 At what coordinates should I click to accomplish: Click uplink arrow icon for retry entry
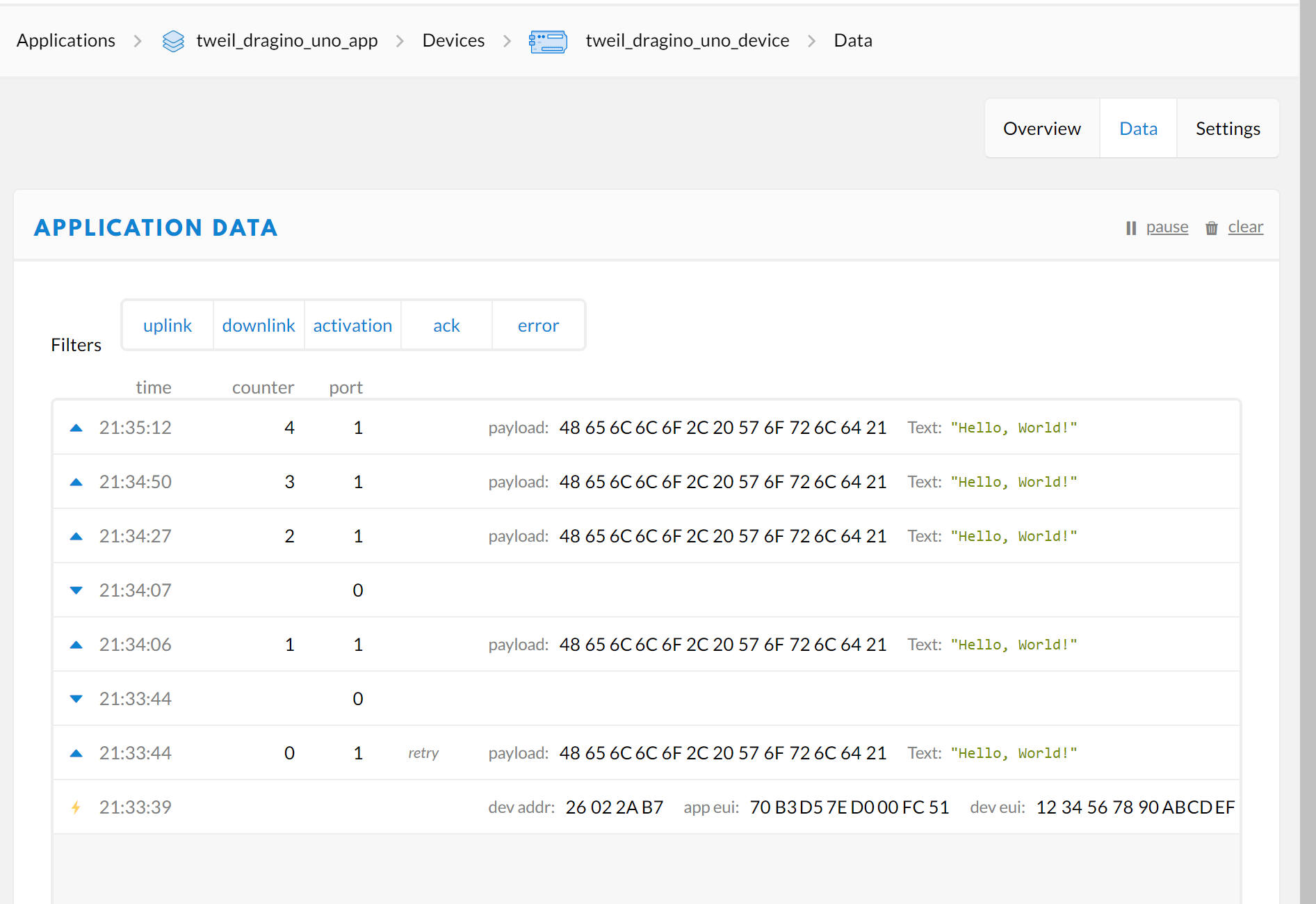[x=76, y=753]
